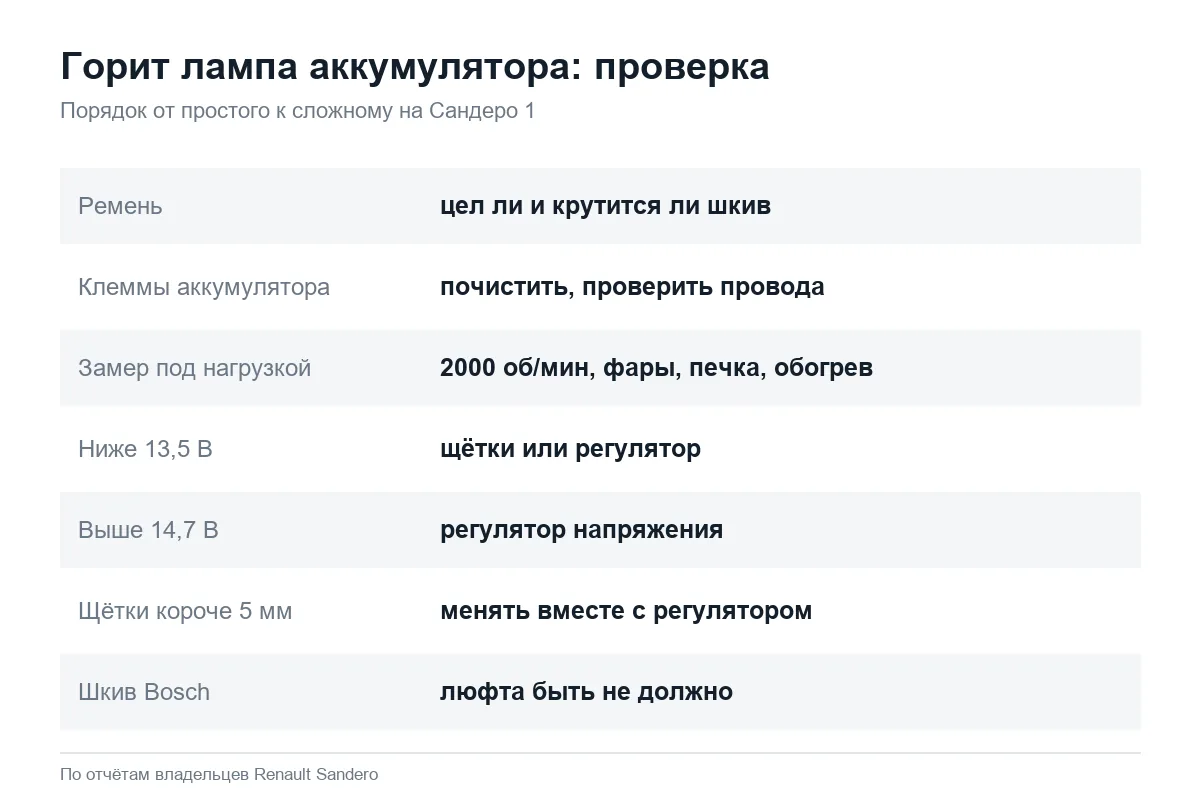The height and width of the screenshot is (800, 1200).
Task: Select the 'Ниже 13,5 В' label
Action: (x=145, y=449)
